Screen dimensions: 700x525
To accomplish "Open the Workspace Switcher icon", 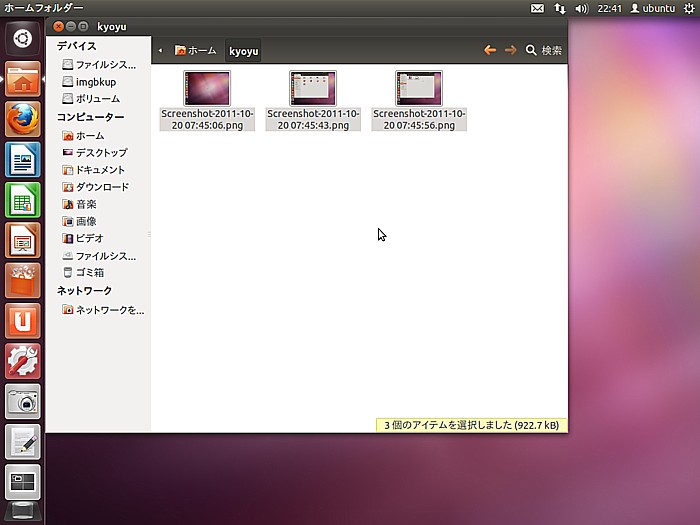I will [x=22, y=482].
